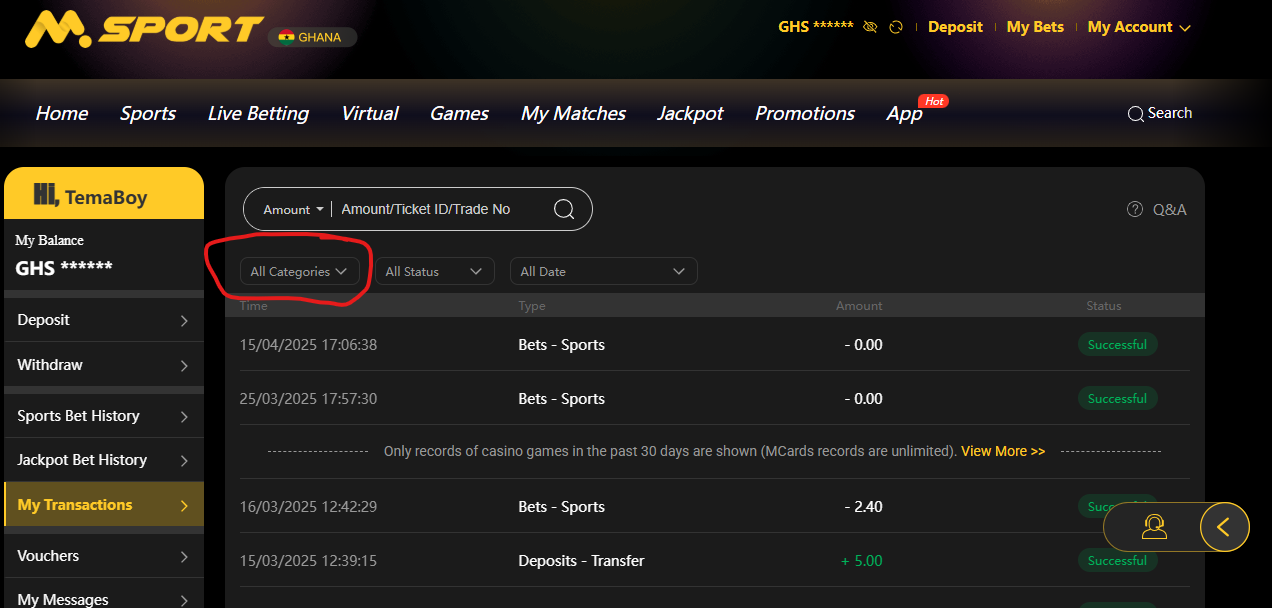Click the Amount/Ticket ID/Trade No field
Screen dimensions: 1272x608
436,209
